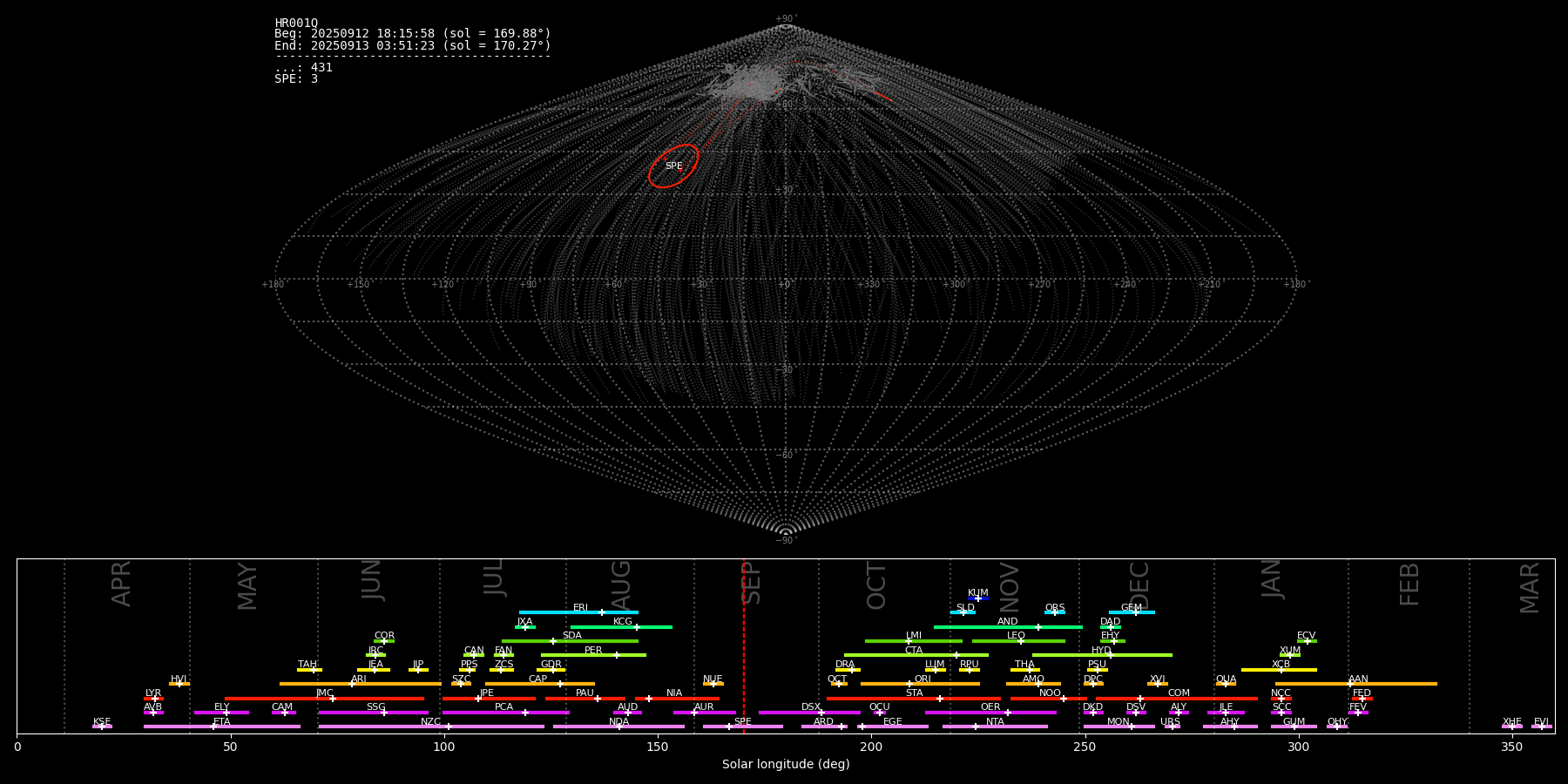Click the EVI shower label

click(1541, 721)
